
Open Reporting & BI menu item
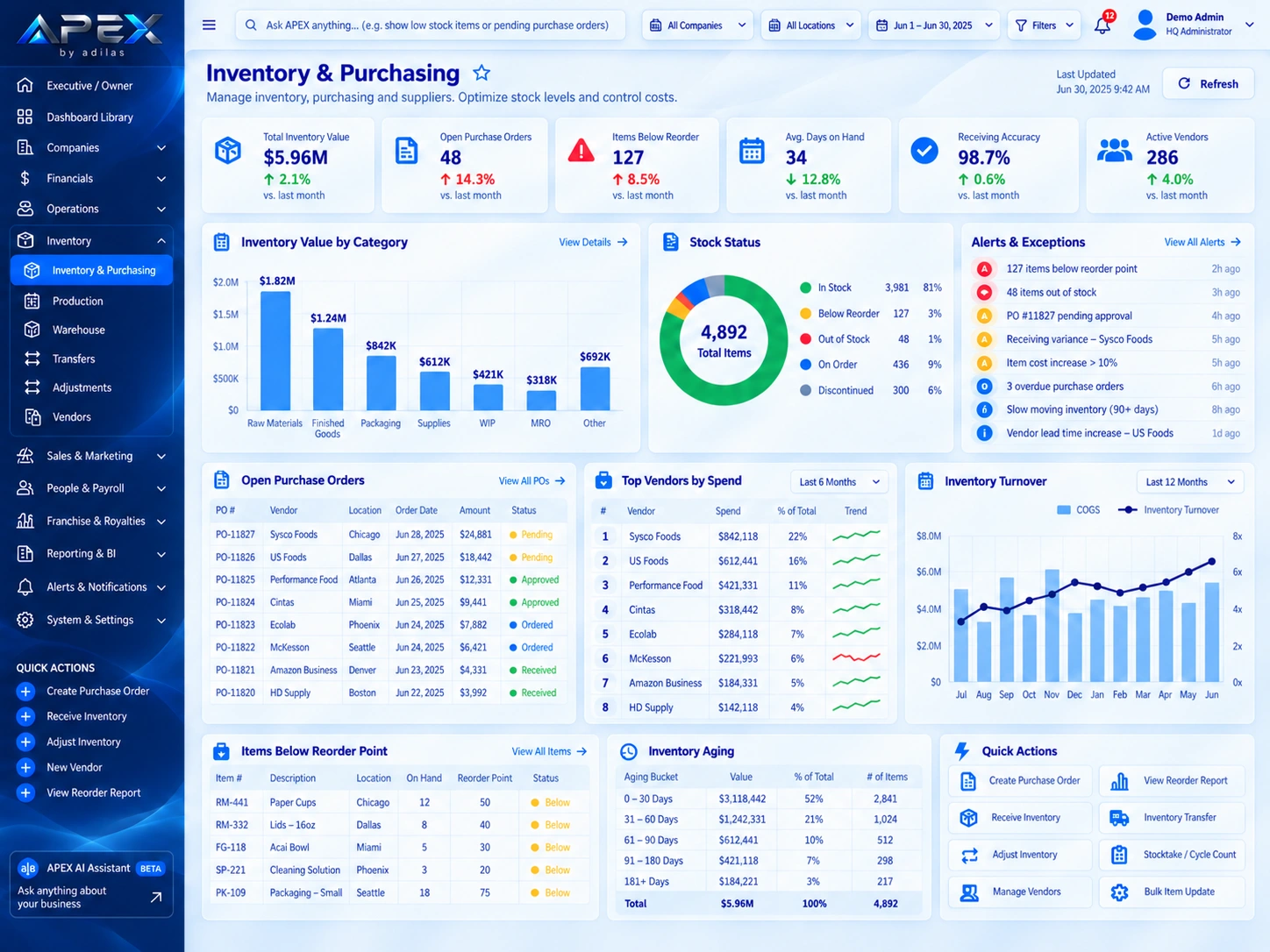pos(91,554)
